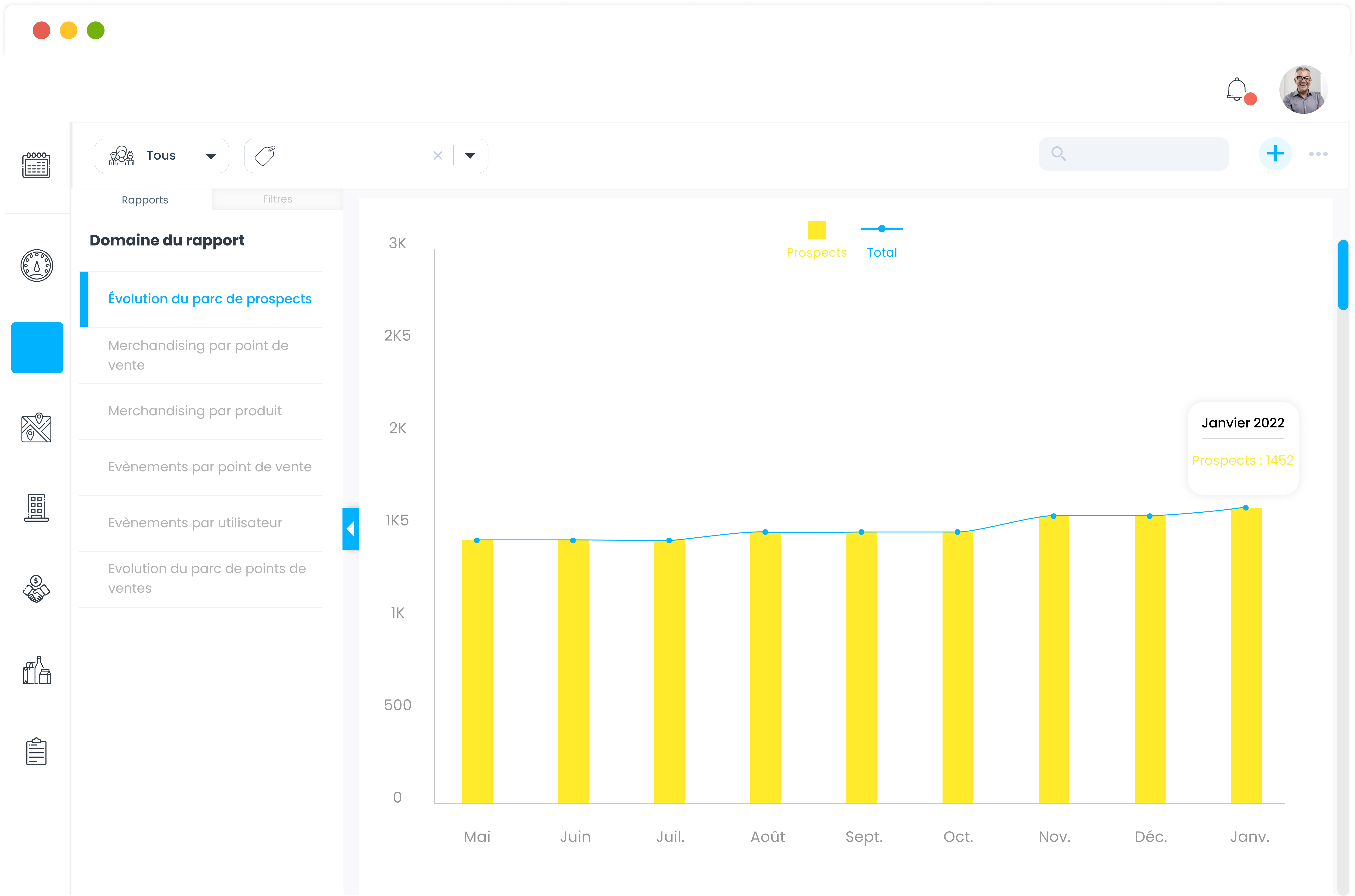Open the building points of sale icon

37,508
